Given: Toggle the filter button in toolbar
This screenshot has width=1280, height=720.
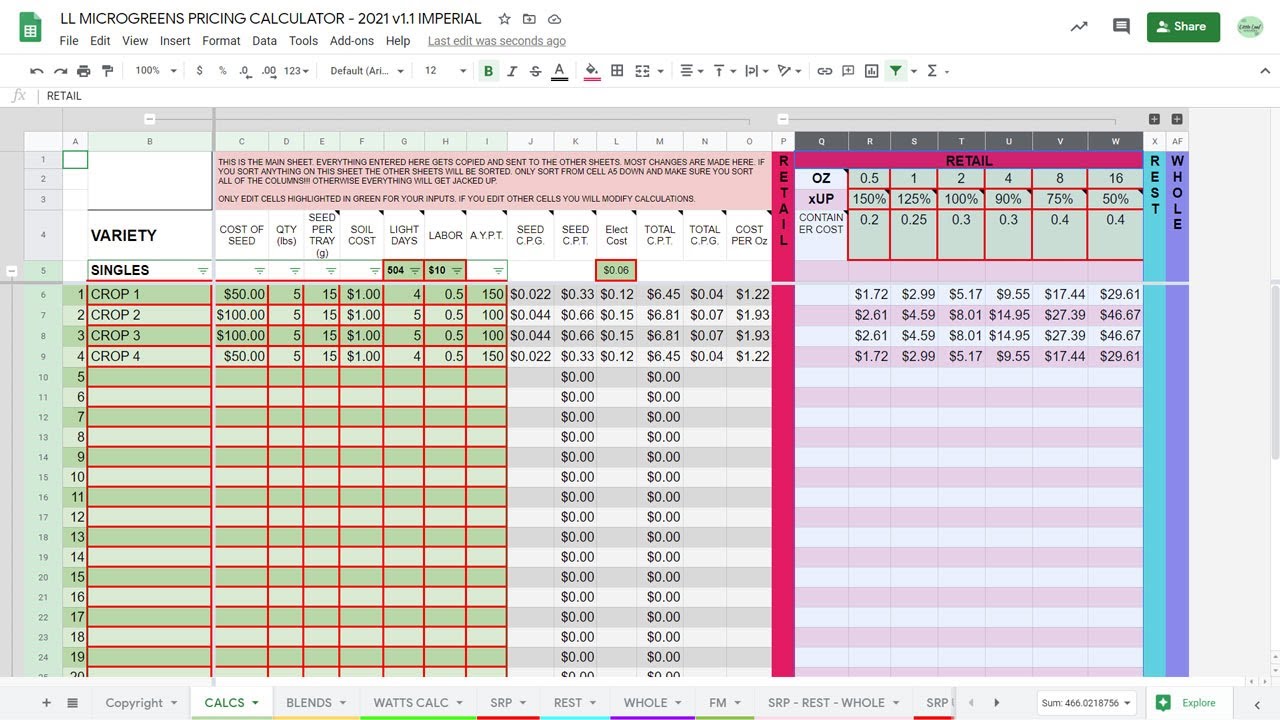Looking at the screenshot, I should click(896, 71).
